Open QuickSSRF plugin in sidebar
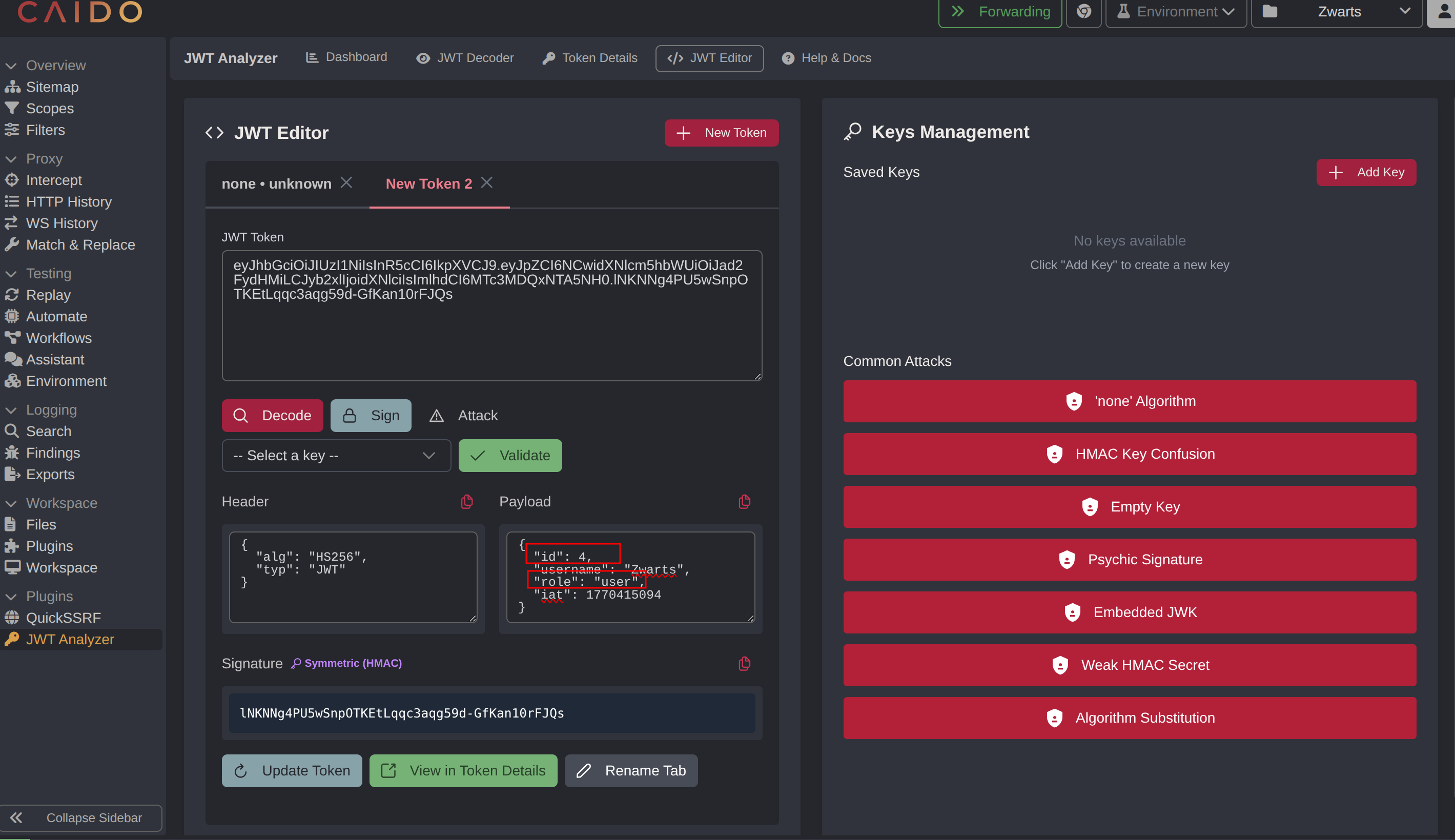Viewport: 1455px width, 840px height. tap(64, 617)
